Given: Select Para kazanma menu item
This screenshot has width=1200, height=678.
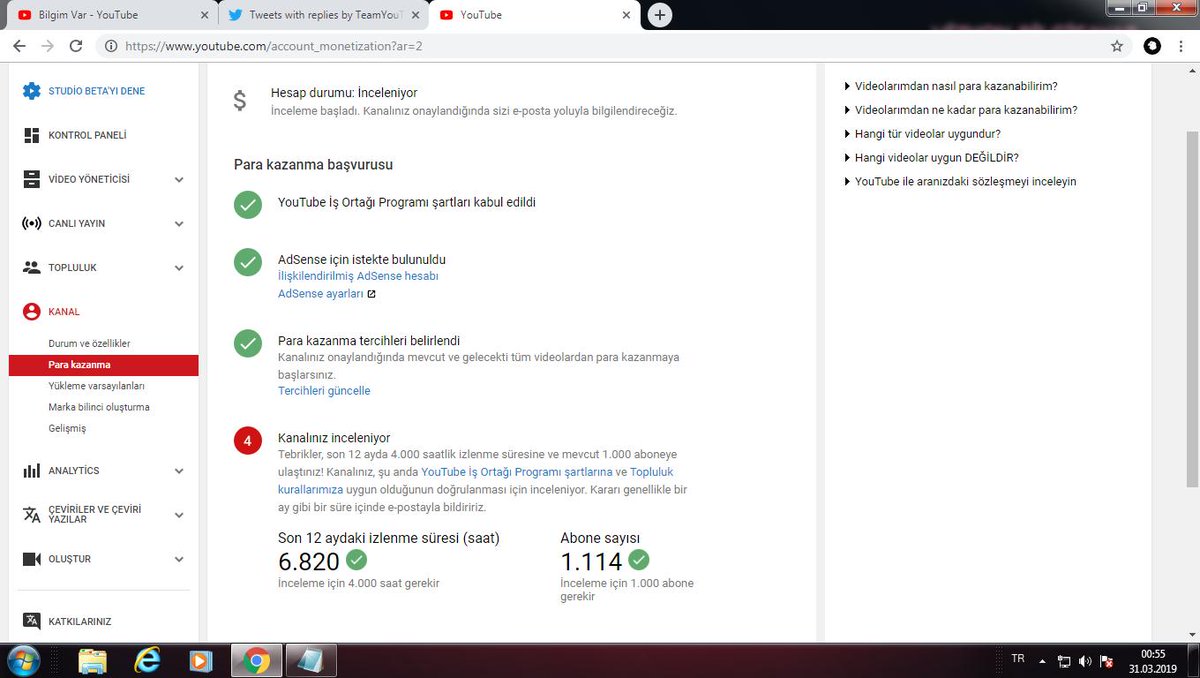Looking at the screenshot, I should click(103, 365).
